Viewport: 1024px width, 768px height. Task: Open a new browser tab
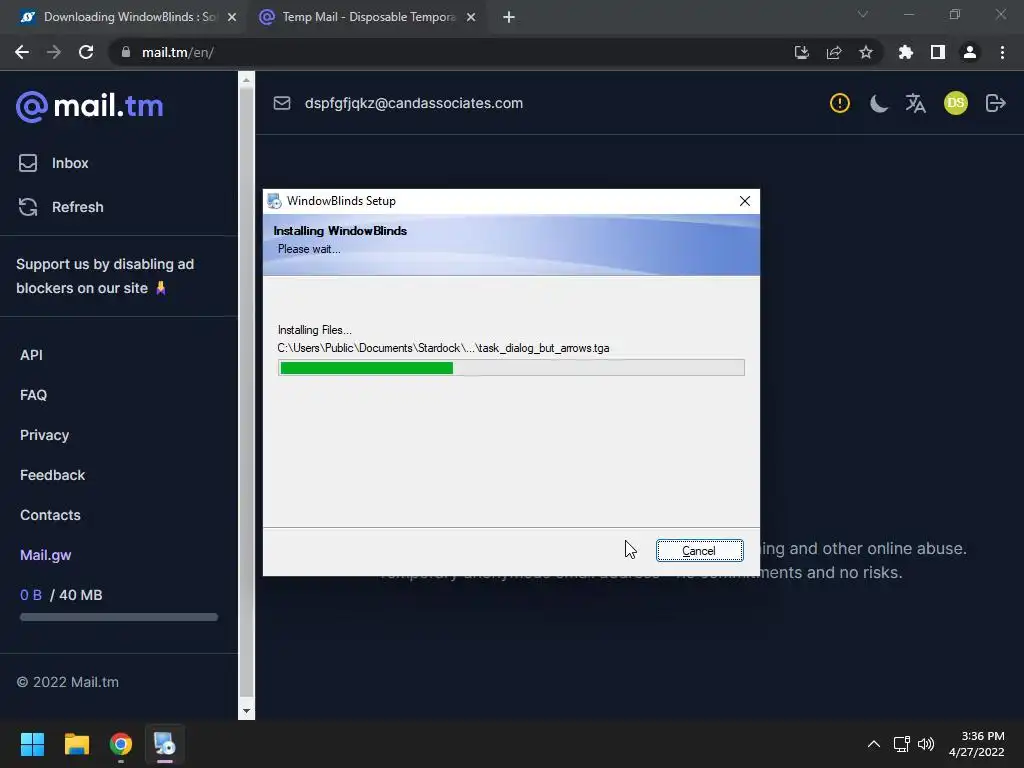509,18
